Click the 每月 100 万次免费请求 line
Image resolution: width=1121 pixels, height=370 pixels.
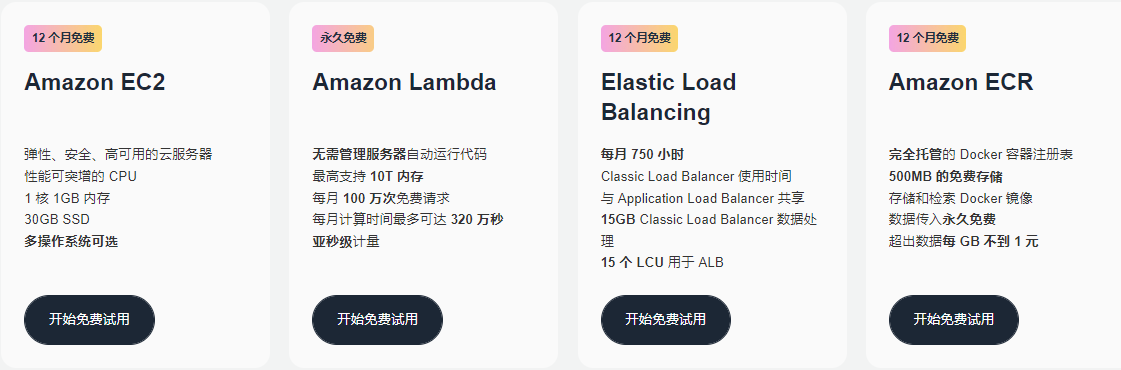381,198
